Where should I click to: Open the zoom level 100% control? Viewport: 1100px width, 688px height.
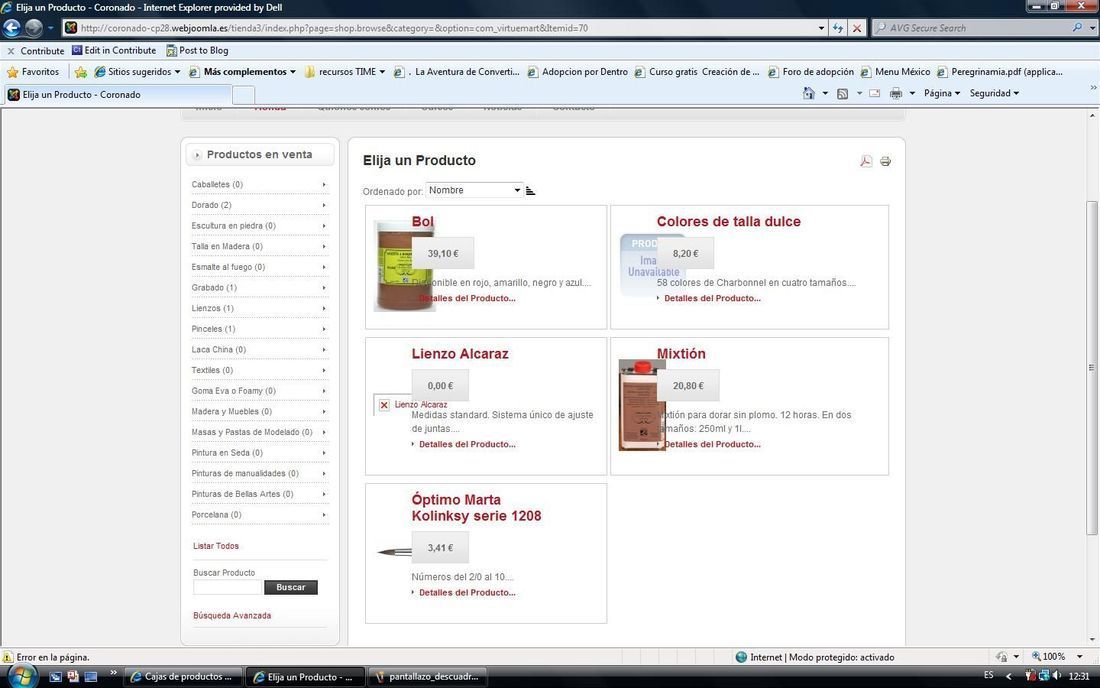pos(1057,656)
